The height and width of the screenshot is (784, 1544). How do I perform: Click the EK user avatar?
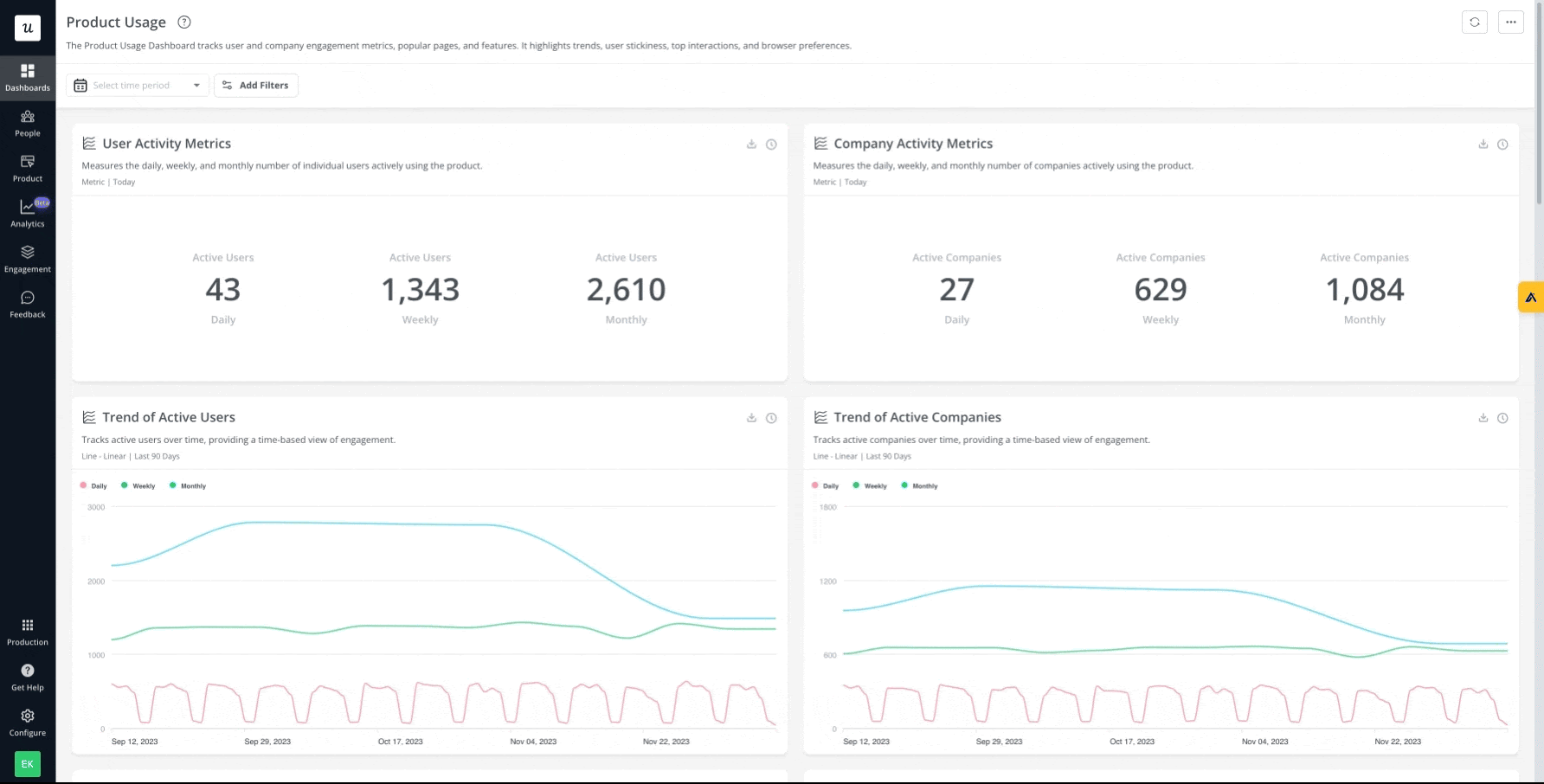[x=27, y=764]
